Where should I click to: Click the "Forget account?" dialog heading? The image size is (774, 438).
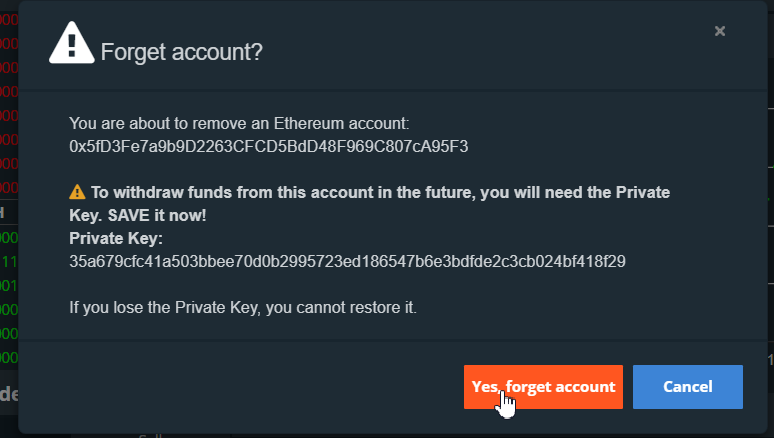182,52
